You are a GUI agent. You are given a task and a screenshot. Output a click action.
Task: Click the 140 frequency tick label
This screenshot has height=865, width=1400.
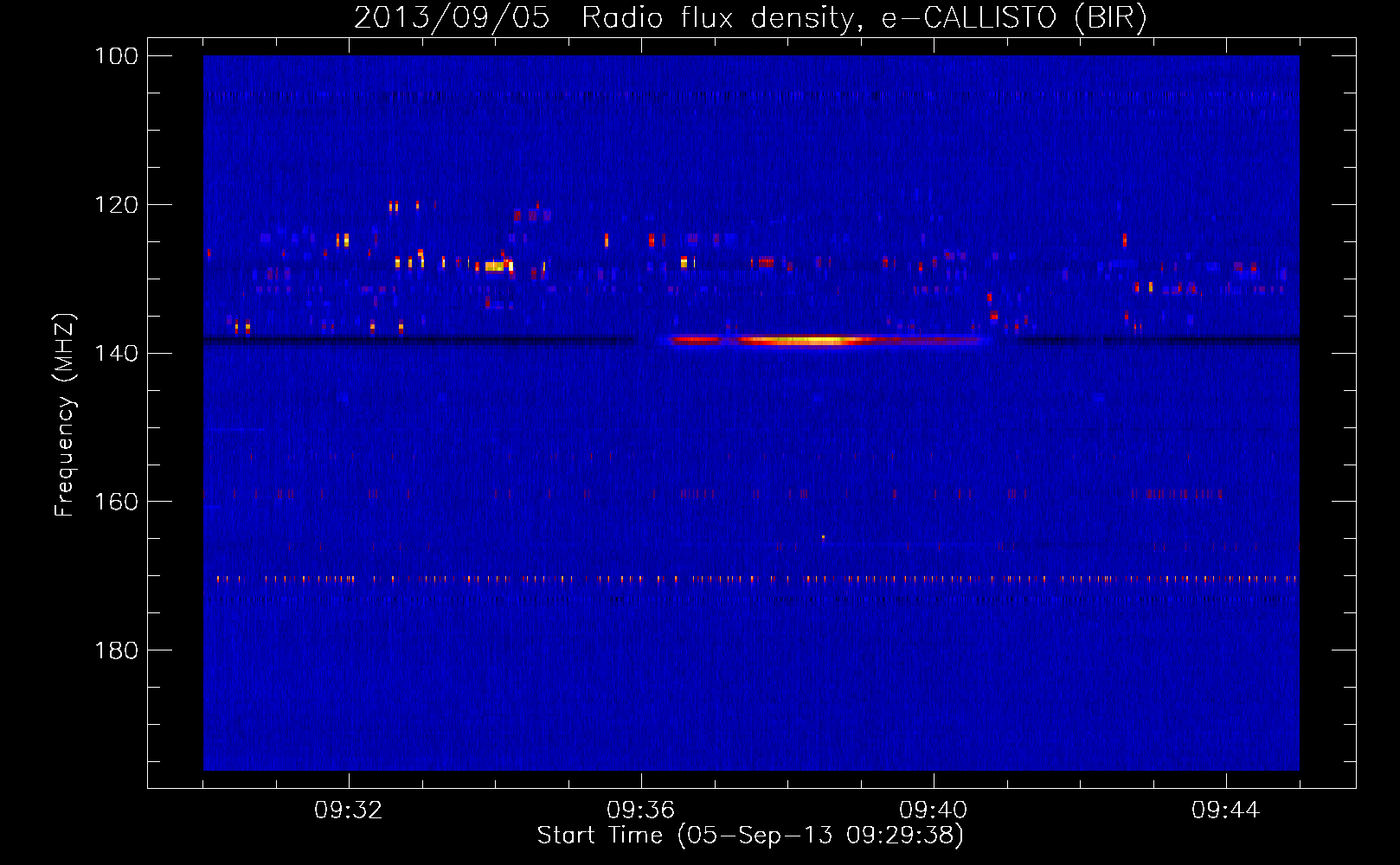click(116, 353)
